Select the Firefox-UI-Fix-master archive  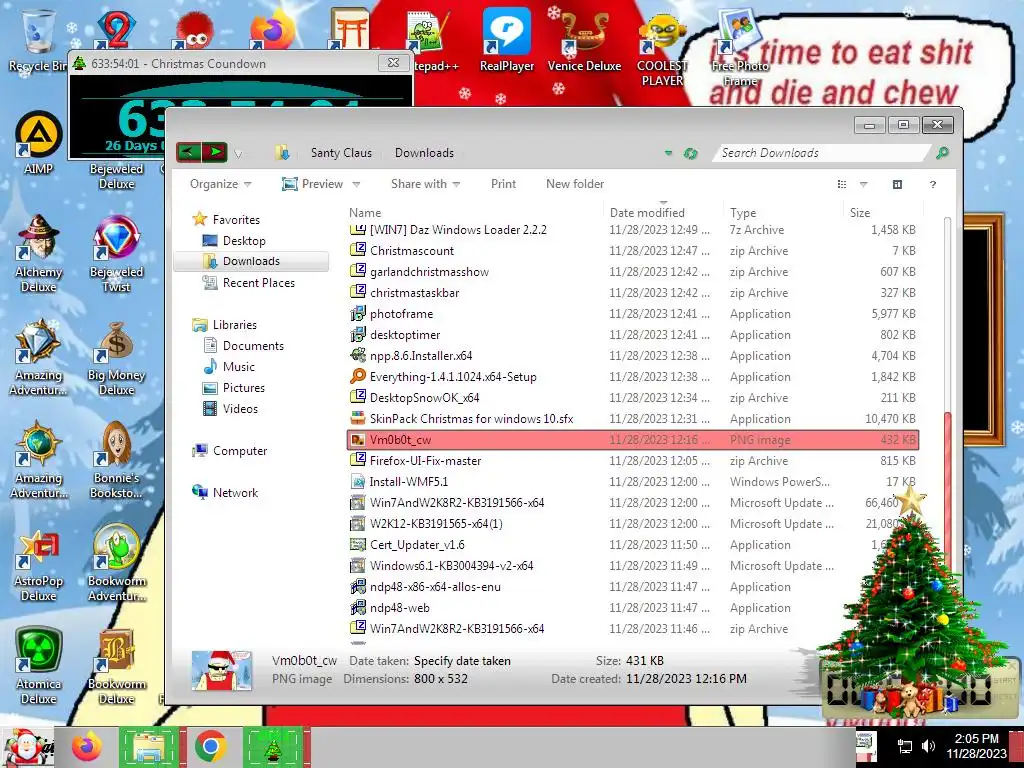(x=632, y=460)
